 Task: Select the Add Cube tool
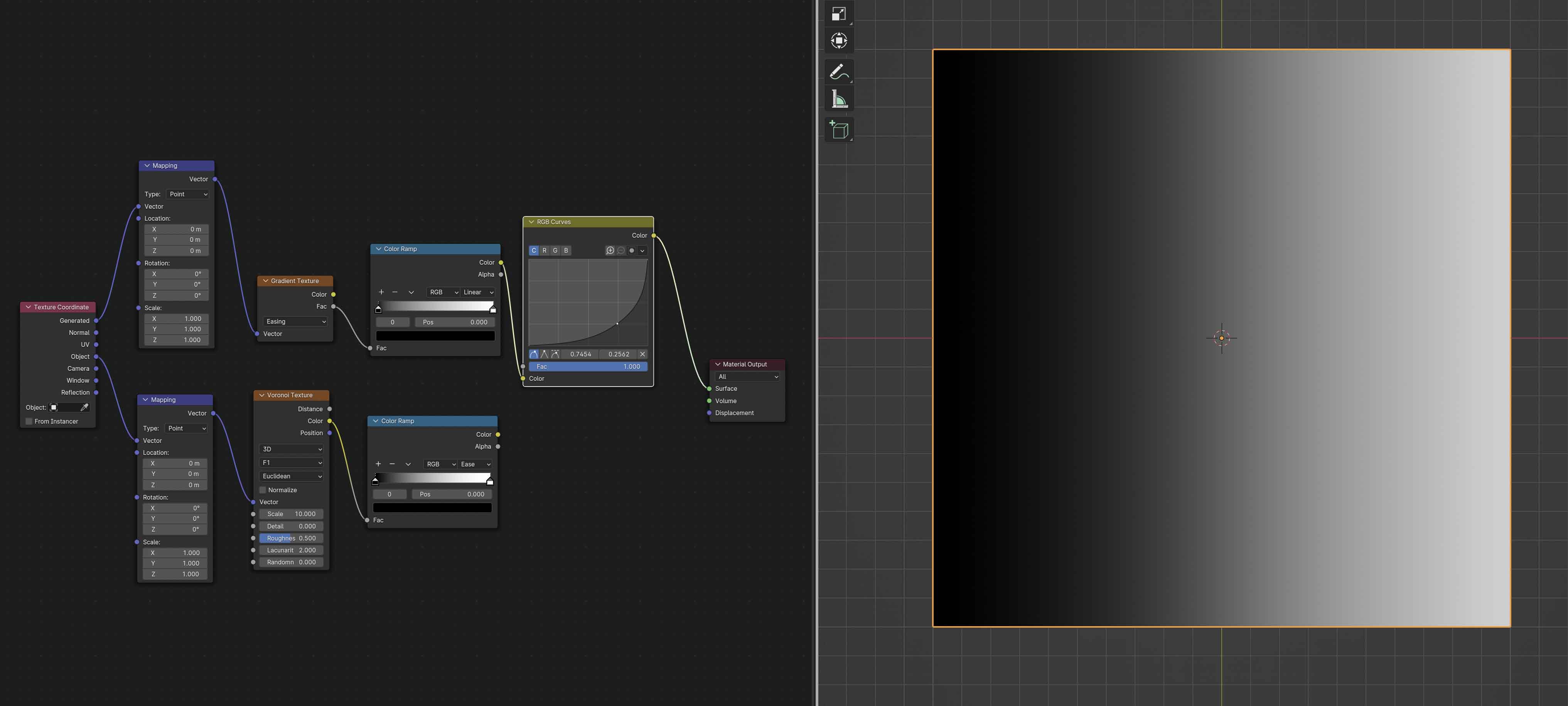(839, 130)
